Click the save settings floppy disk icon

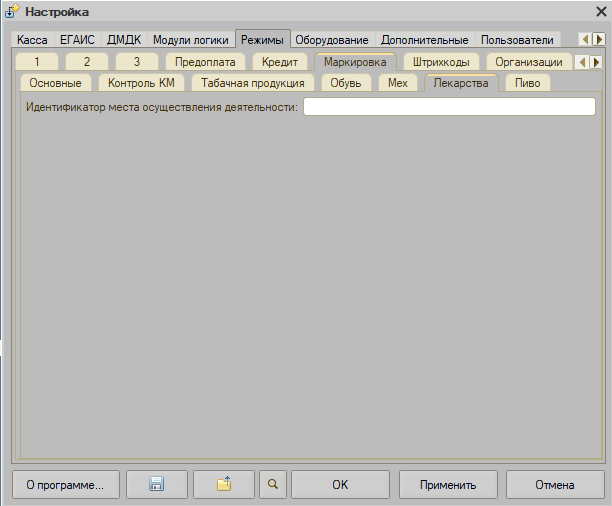pos(155,484)
